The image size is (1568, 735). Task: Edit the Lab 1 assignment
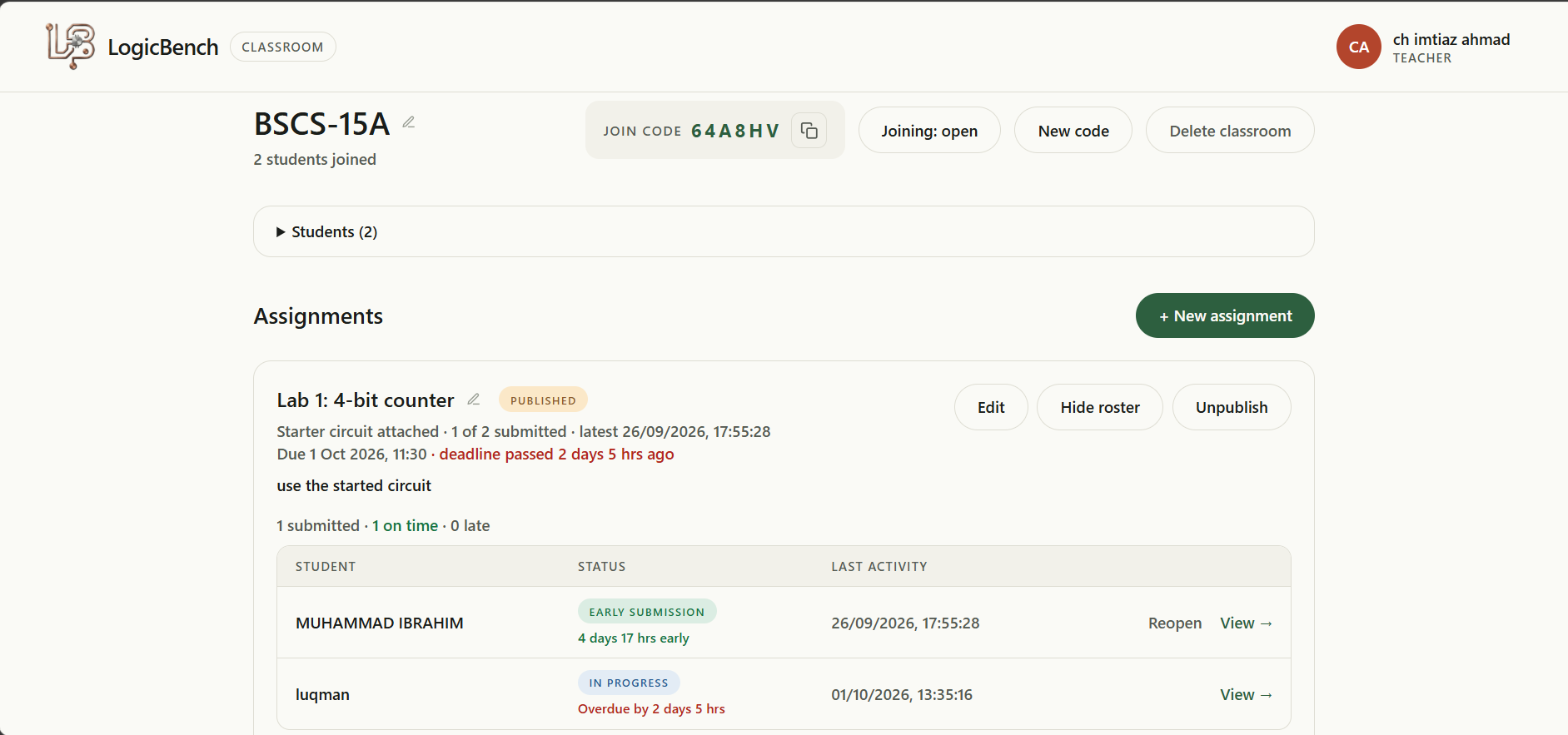click(x=991, y=407)
